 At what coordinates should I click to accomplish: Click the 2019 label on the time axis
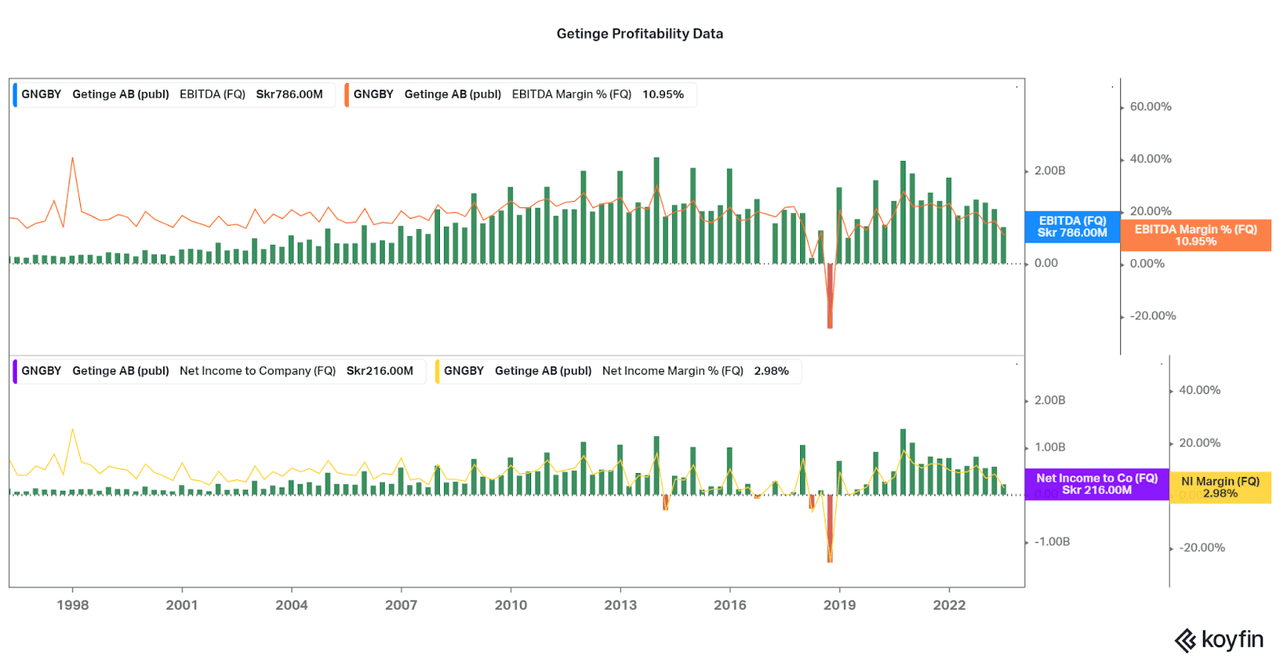tap(839, 605)
